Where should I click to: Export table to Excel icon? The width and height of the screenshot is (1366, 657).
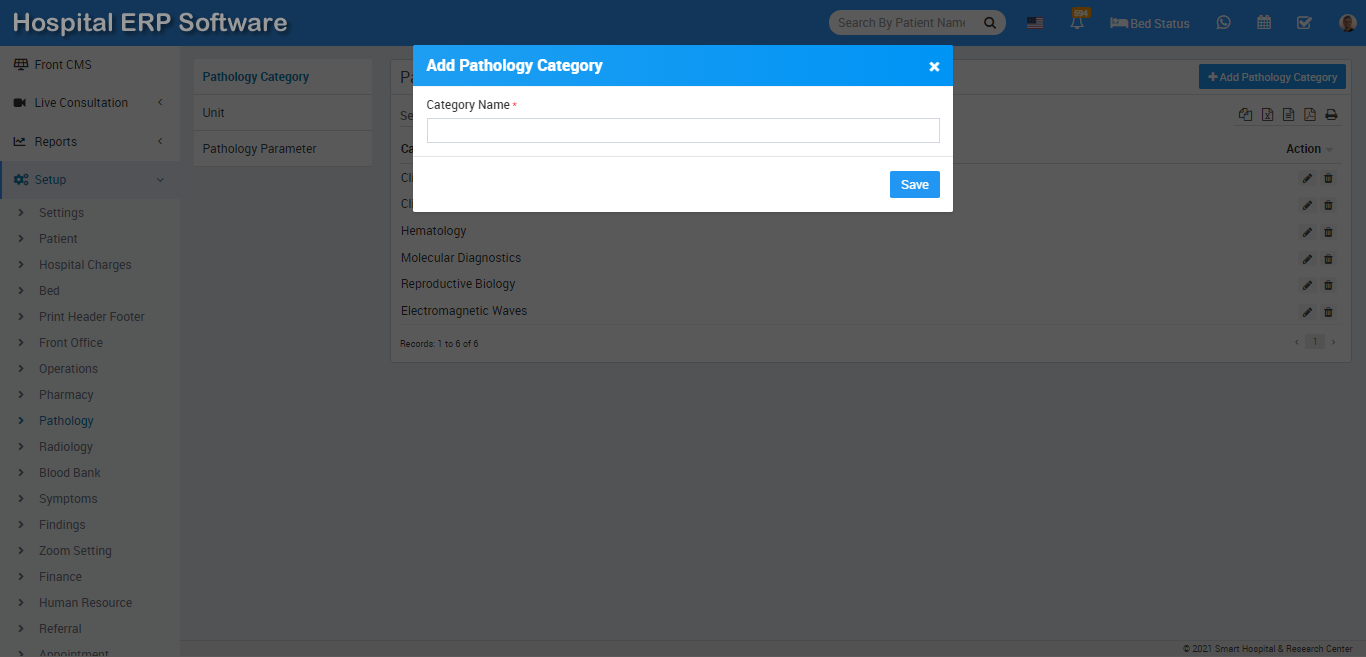(1267, 115)
